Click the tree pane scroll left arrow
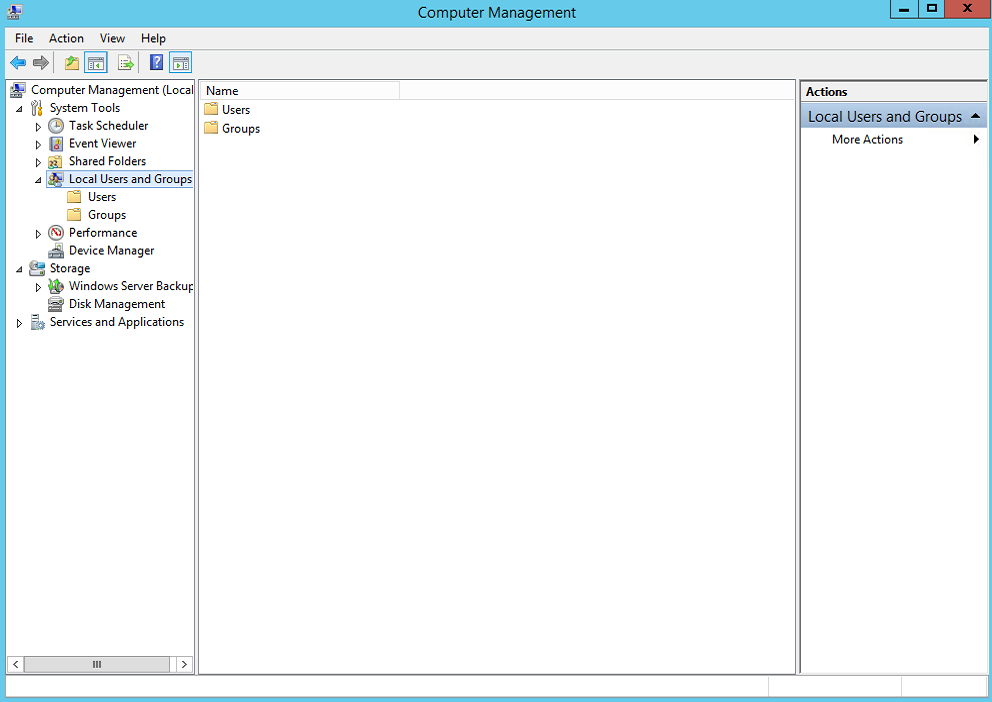The width and height of the screenshot is (992, 702). tap(15, 664)
